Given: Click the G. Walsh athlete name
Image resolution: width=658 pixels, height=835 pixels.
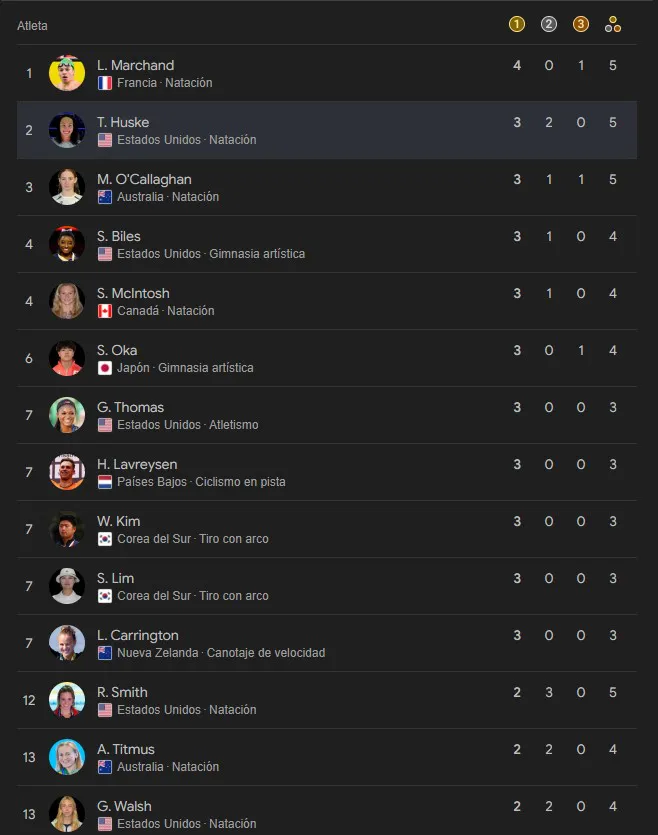Looking at the screenshot, I should pyautogui.click(x=124, y=806).
